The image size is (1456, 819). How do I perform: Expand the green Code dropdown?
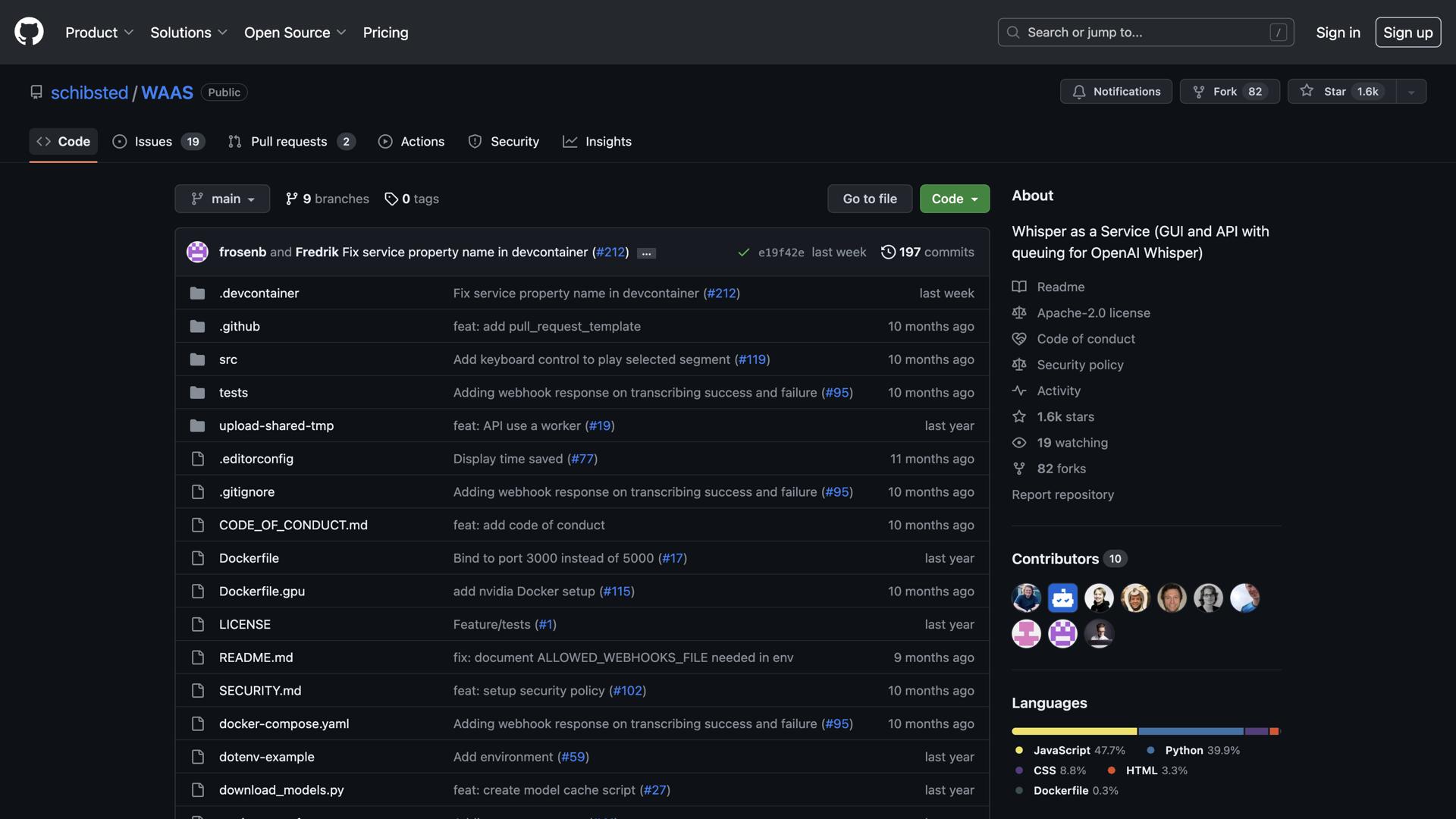click(x=954, y=199)
